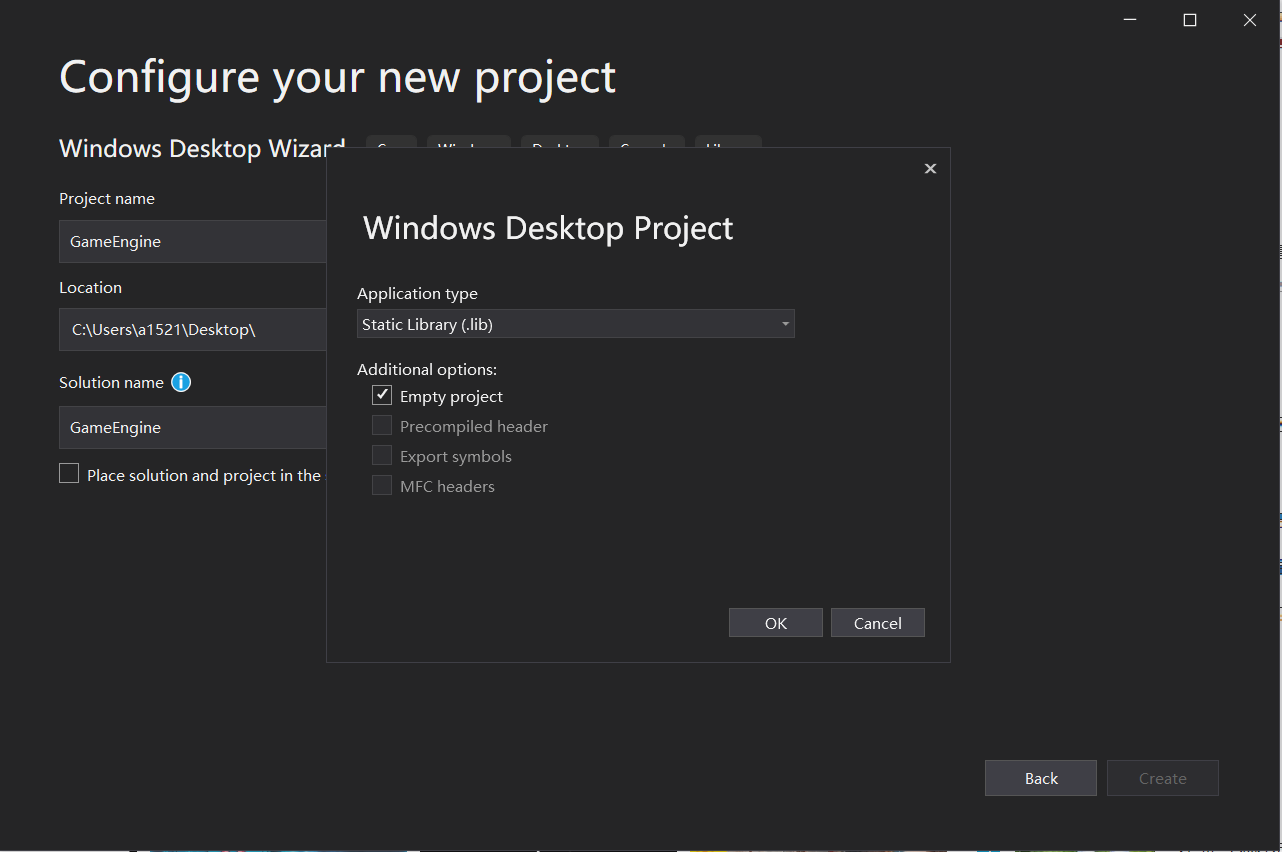
Task: Enable the Export symbols option
Action: [382, 456]
